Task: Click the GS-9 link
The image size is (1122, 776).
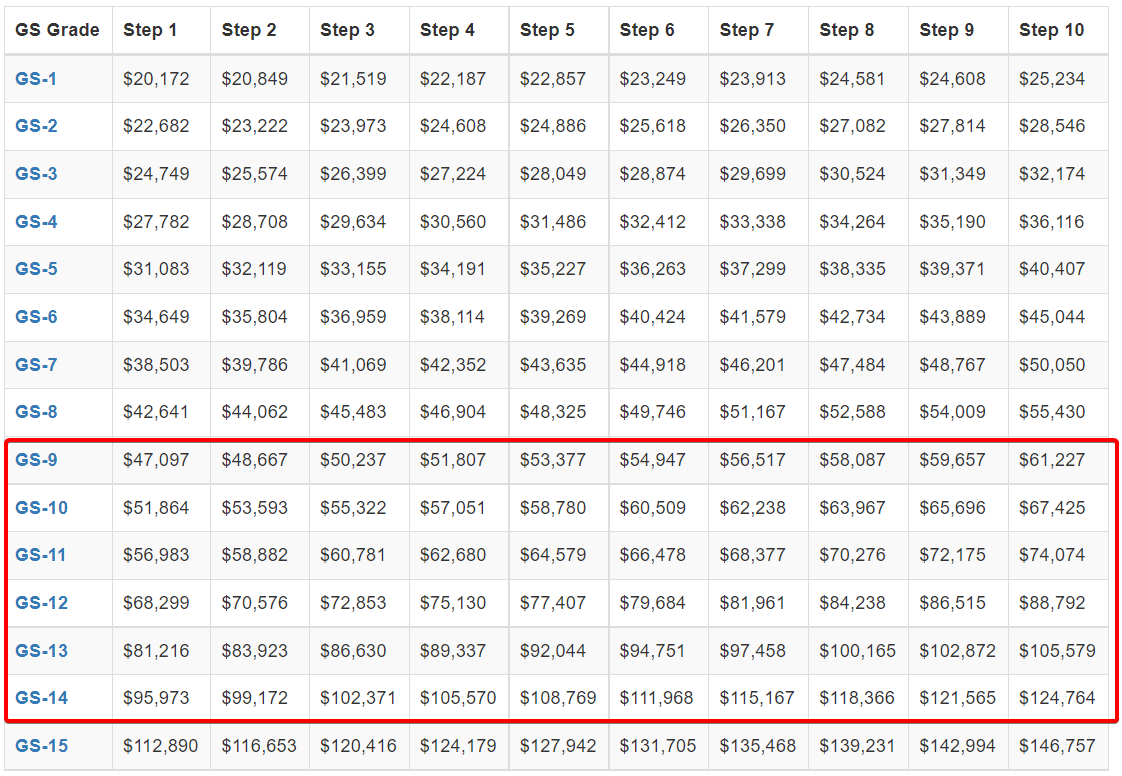Action: pos(36,460)
